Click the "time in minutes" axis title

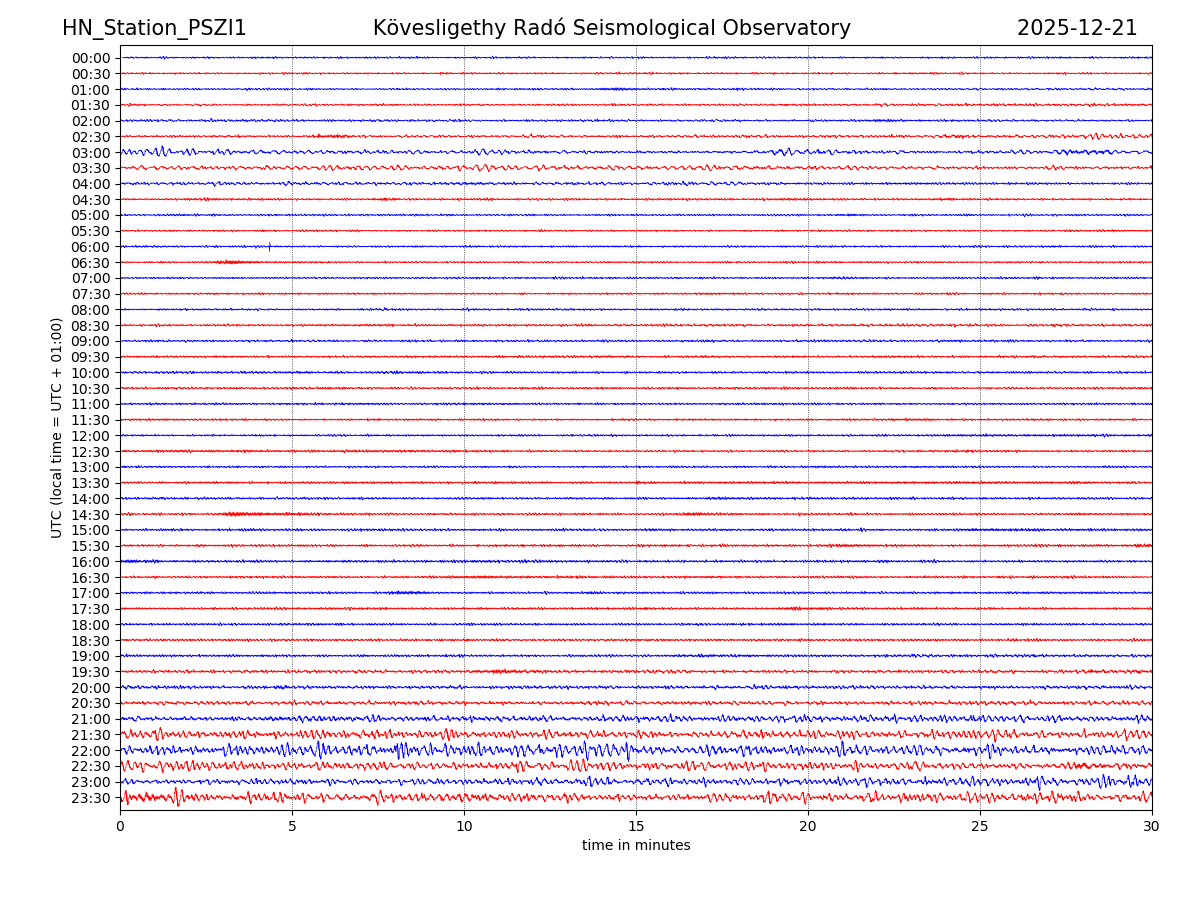[x=636, y=846]
